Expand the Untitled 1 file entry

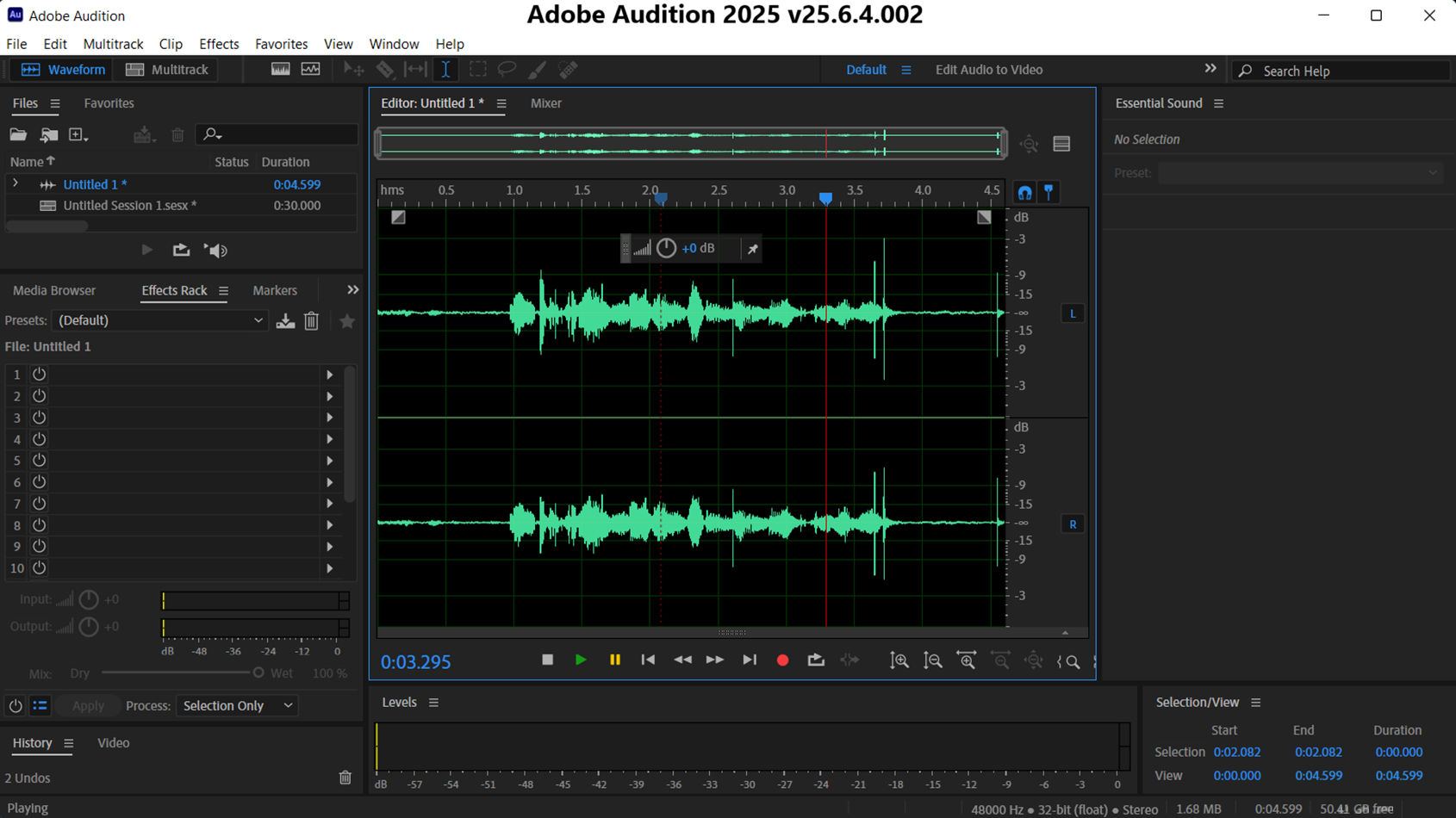[x=15, y=184]
